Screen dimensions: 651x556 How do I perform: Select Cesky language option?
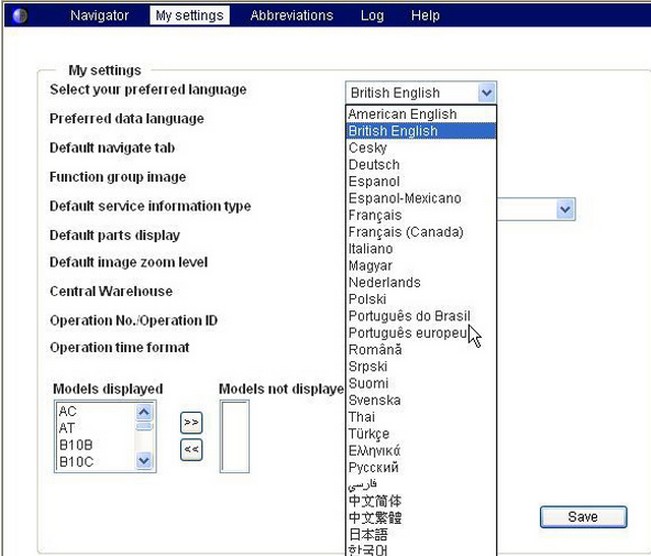point(421,148)
